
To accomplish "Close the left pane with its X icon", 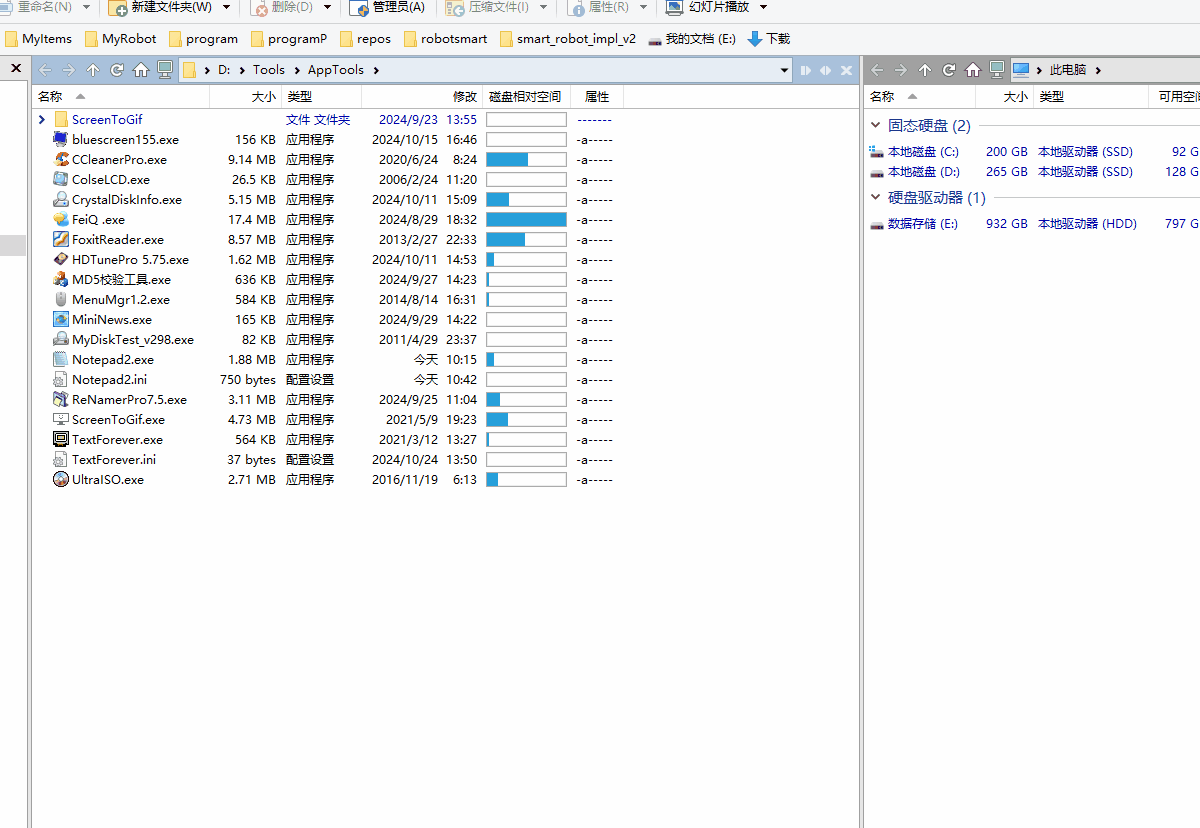I will [x=847, y=70].
